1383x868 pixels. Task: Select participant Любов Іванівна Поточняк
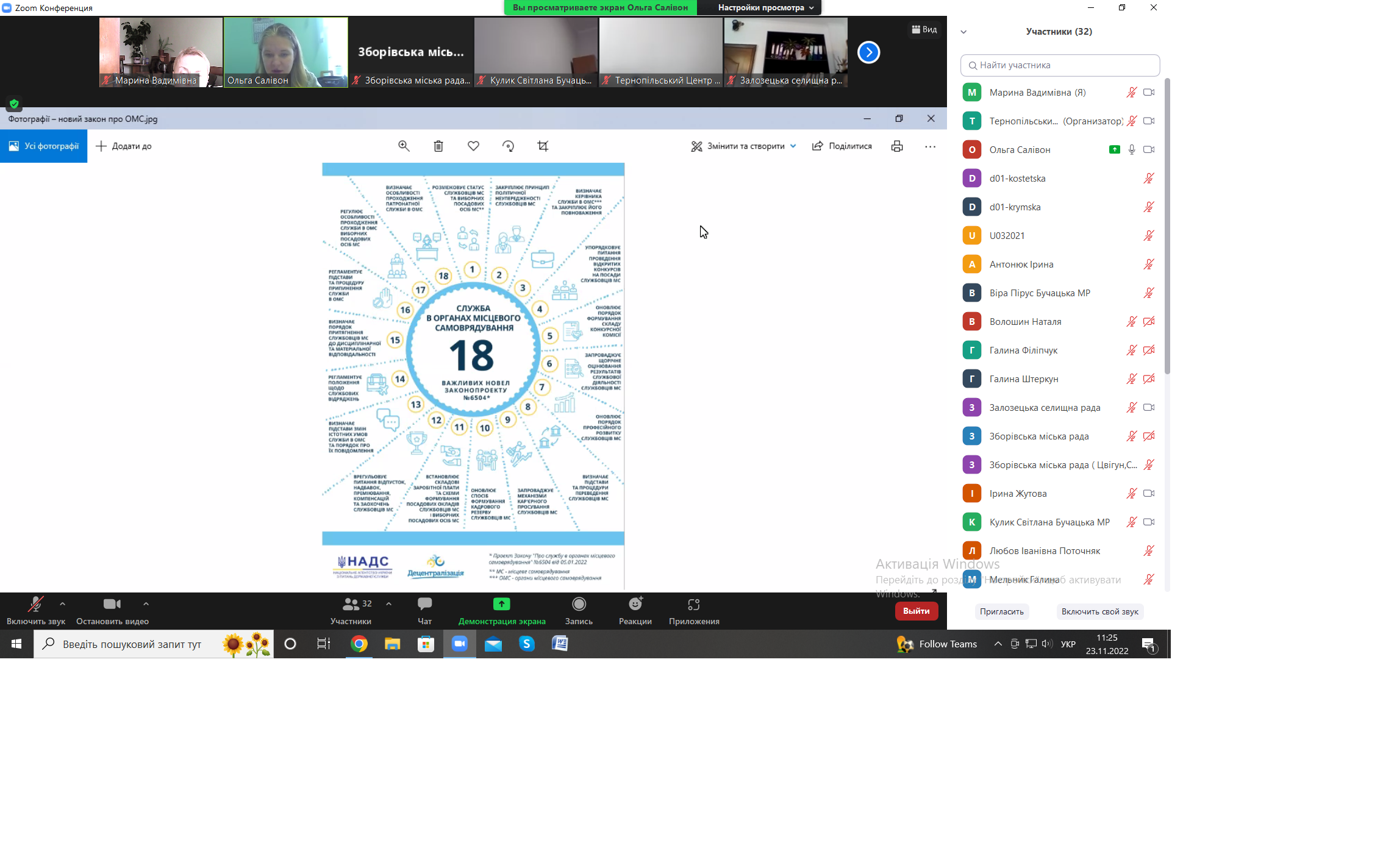(1060, 551)
